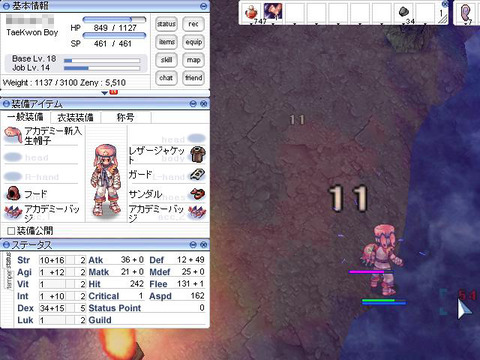Click the Aspd value 162
480x360 pixels.
click(x=197, y=296)
